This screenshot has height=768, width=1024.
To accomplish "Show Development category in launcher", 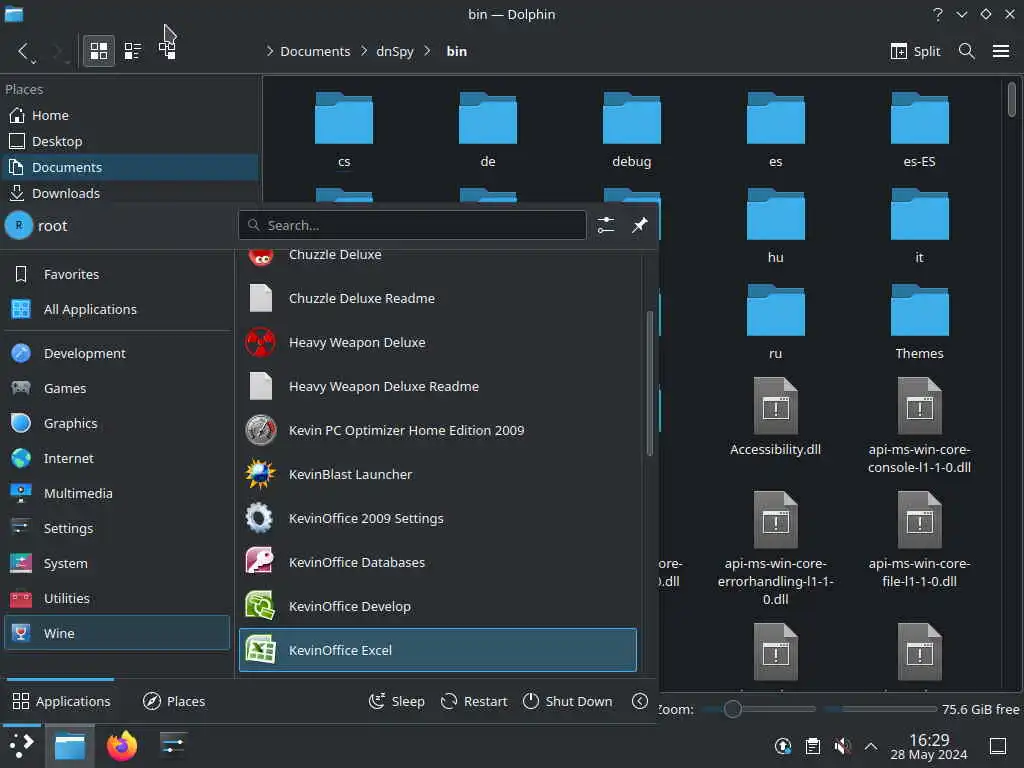I will [x=117, y=353].
